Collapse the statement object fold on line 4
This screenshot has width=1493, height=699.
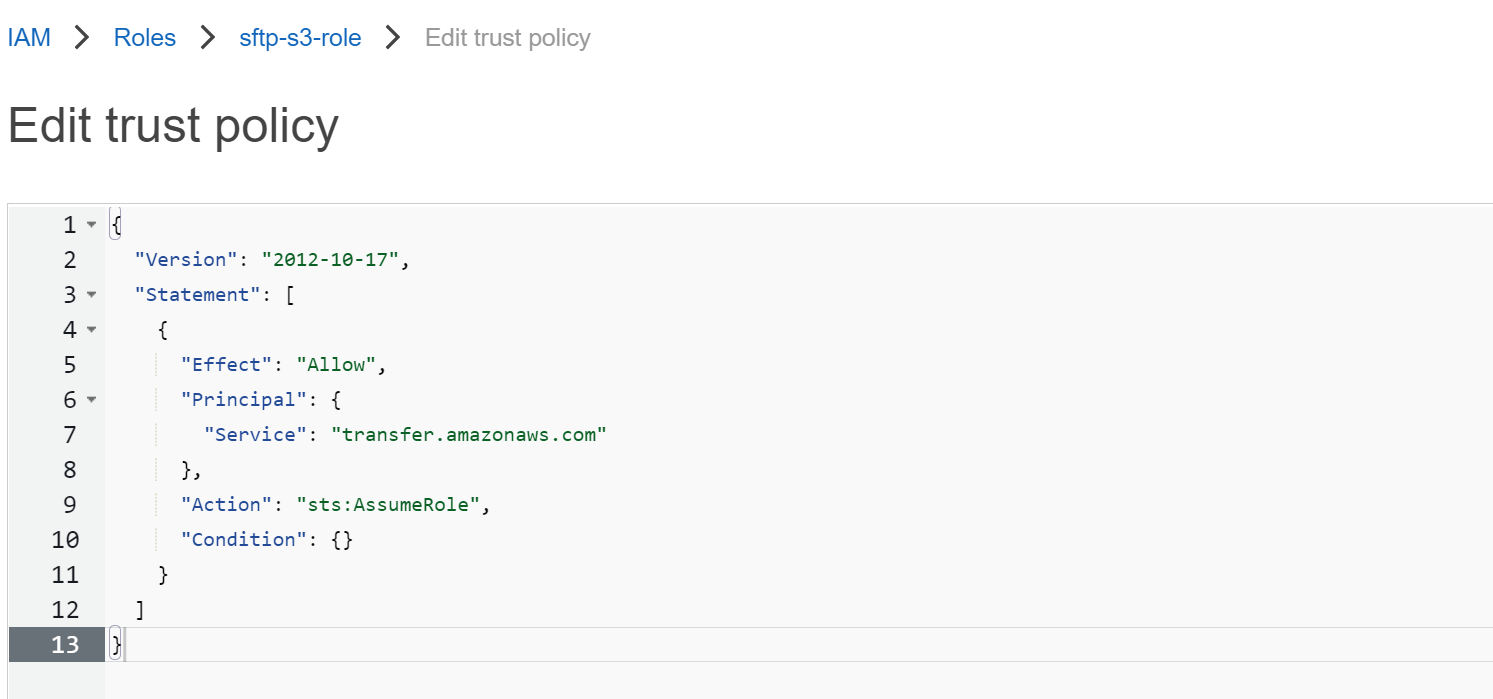coord(91,330)
